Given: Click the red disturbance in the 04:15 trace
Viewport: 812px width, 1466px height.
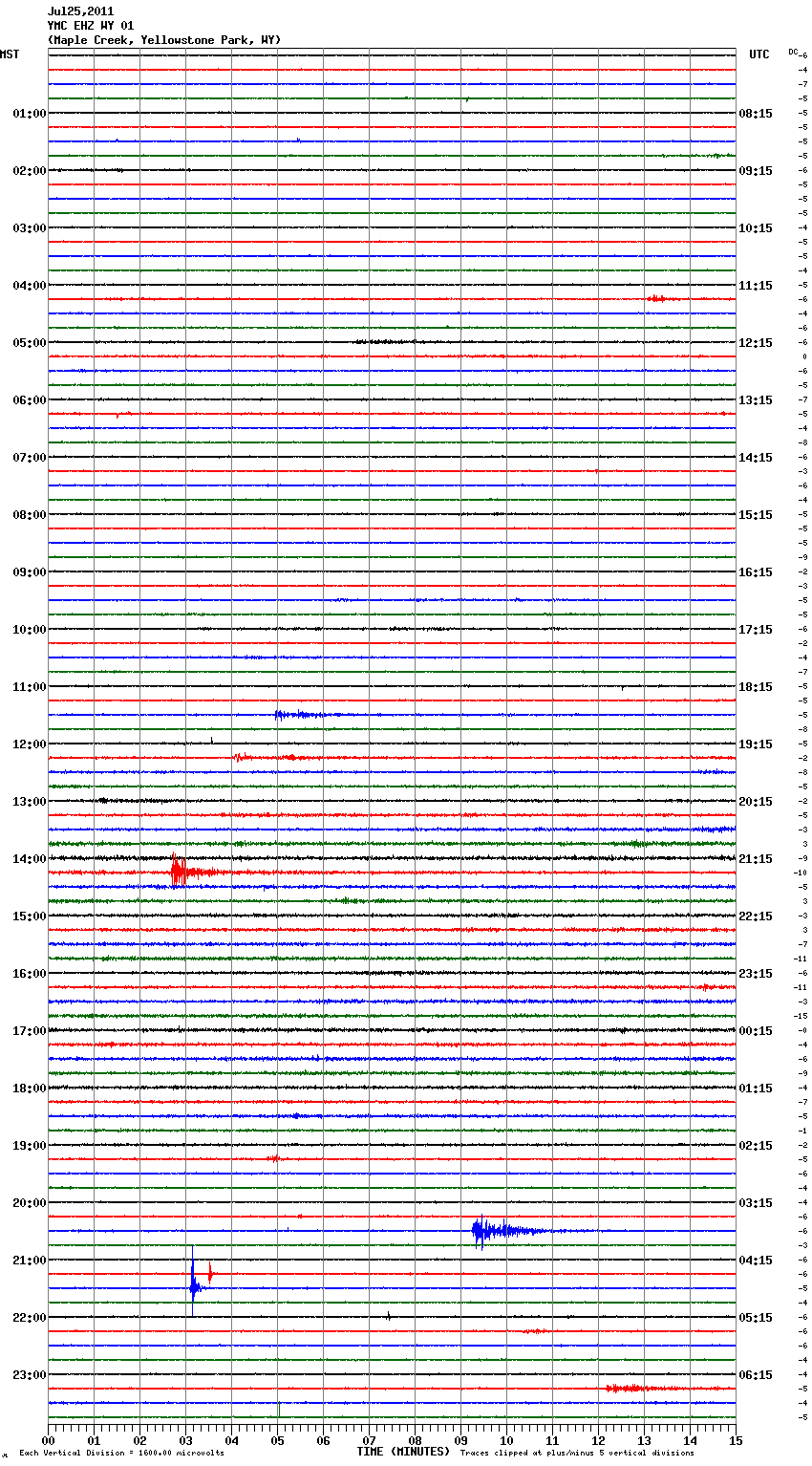Looking at the screenshot, I should pyautogui.click(x=662, y=298).
